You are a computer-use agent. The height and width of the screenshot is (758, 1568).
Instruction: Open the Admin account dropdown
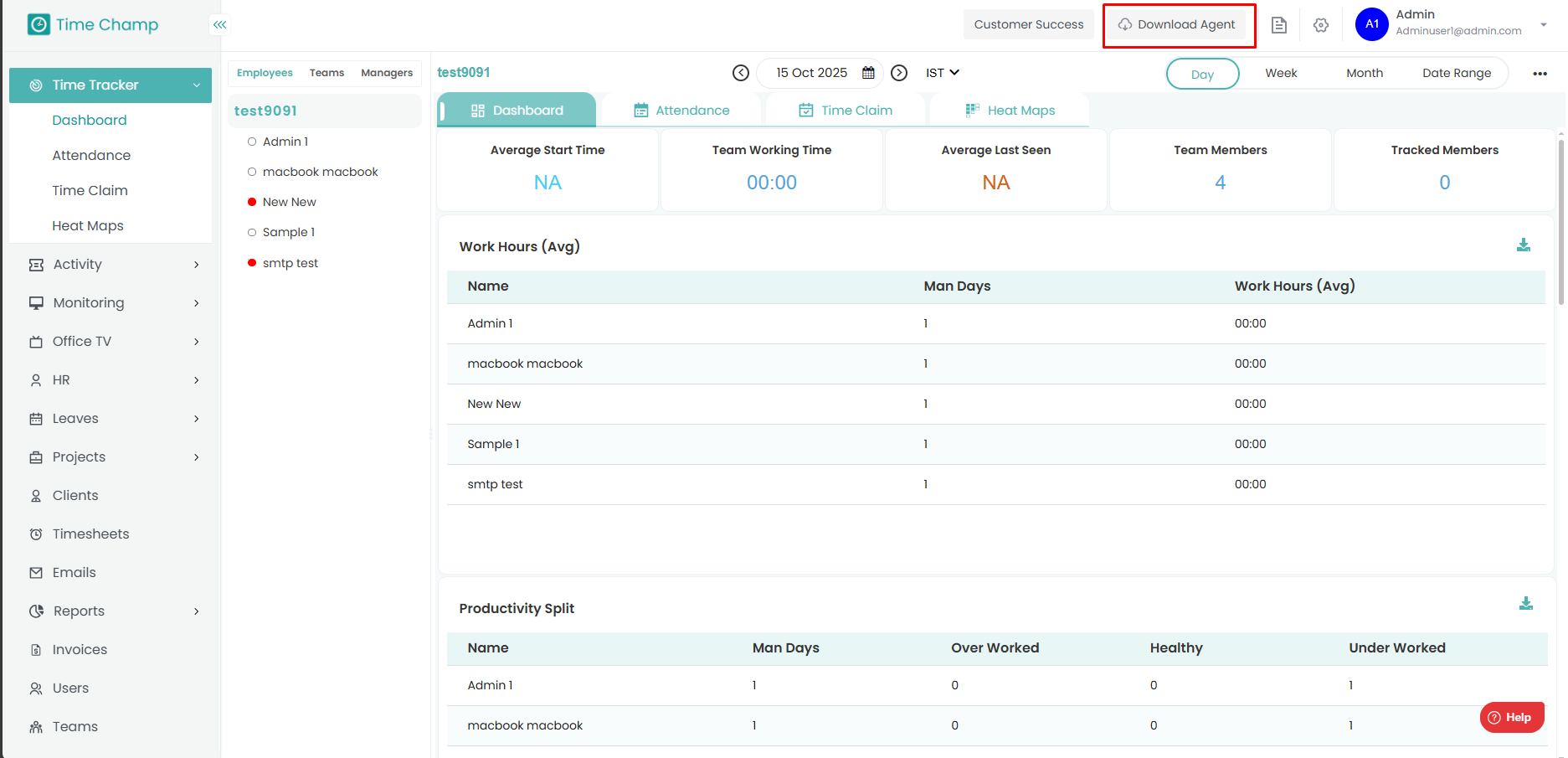coord(1543,24)
